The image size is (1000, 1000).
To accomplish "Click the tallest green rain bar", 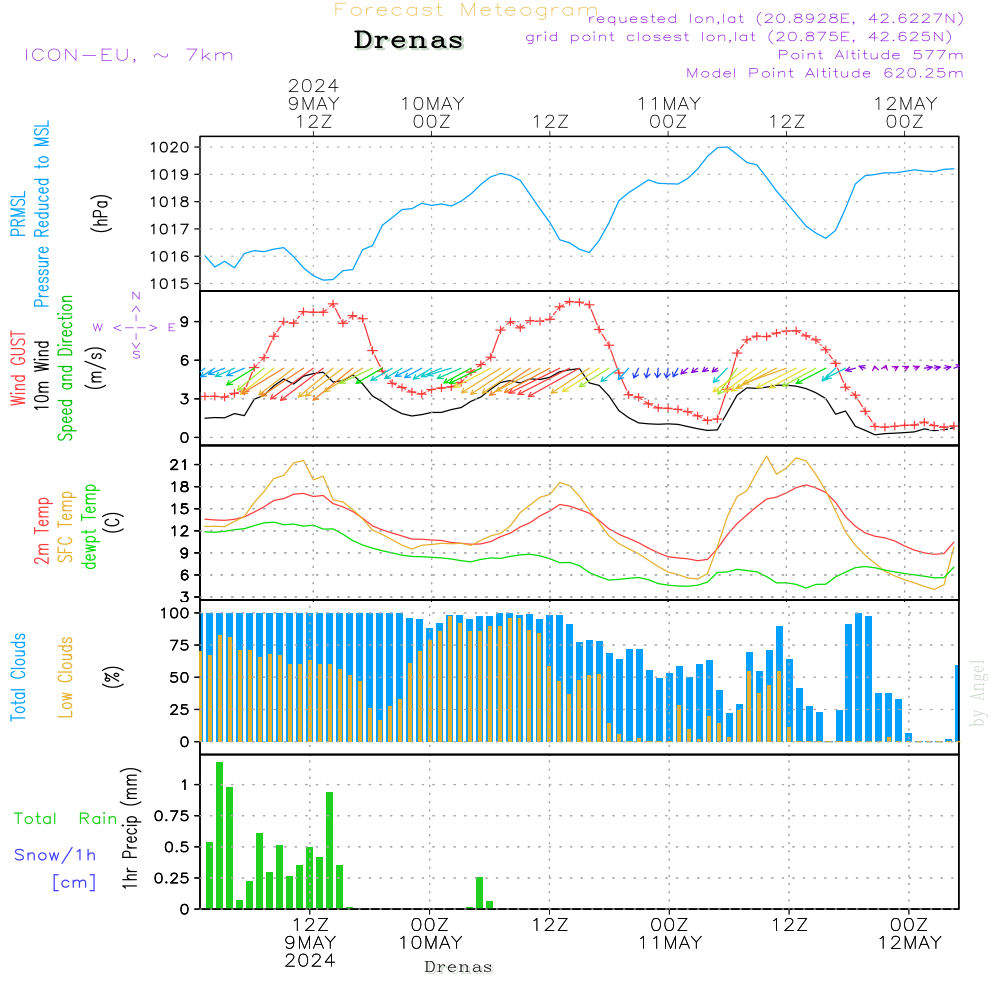I will pyautogui.click(x=219, y=835).
